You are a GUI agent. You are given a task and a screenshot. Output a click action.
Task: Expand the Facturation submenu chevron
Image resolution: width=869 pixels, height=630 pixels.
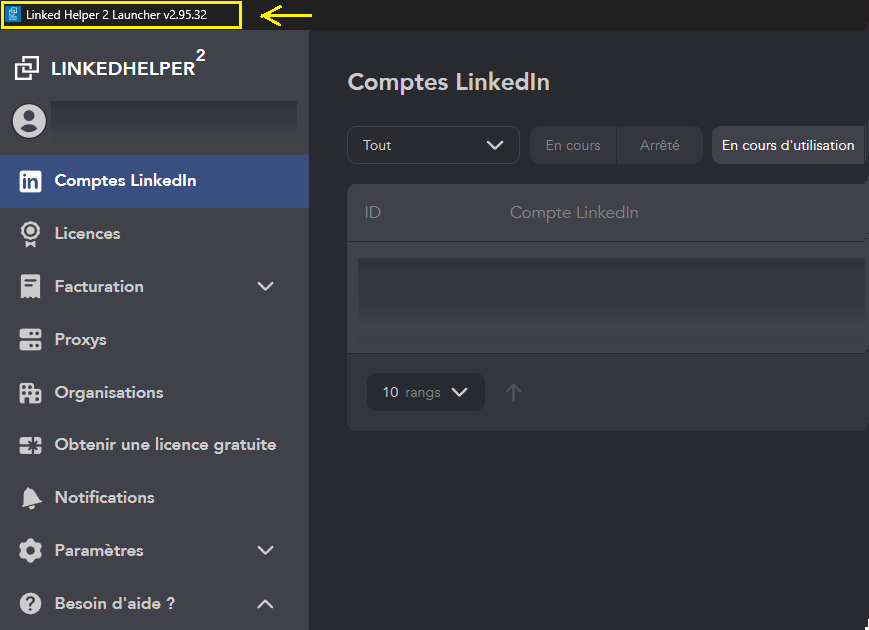pos(265,287)
